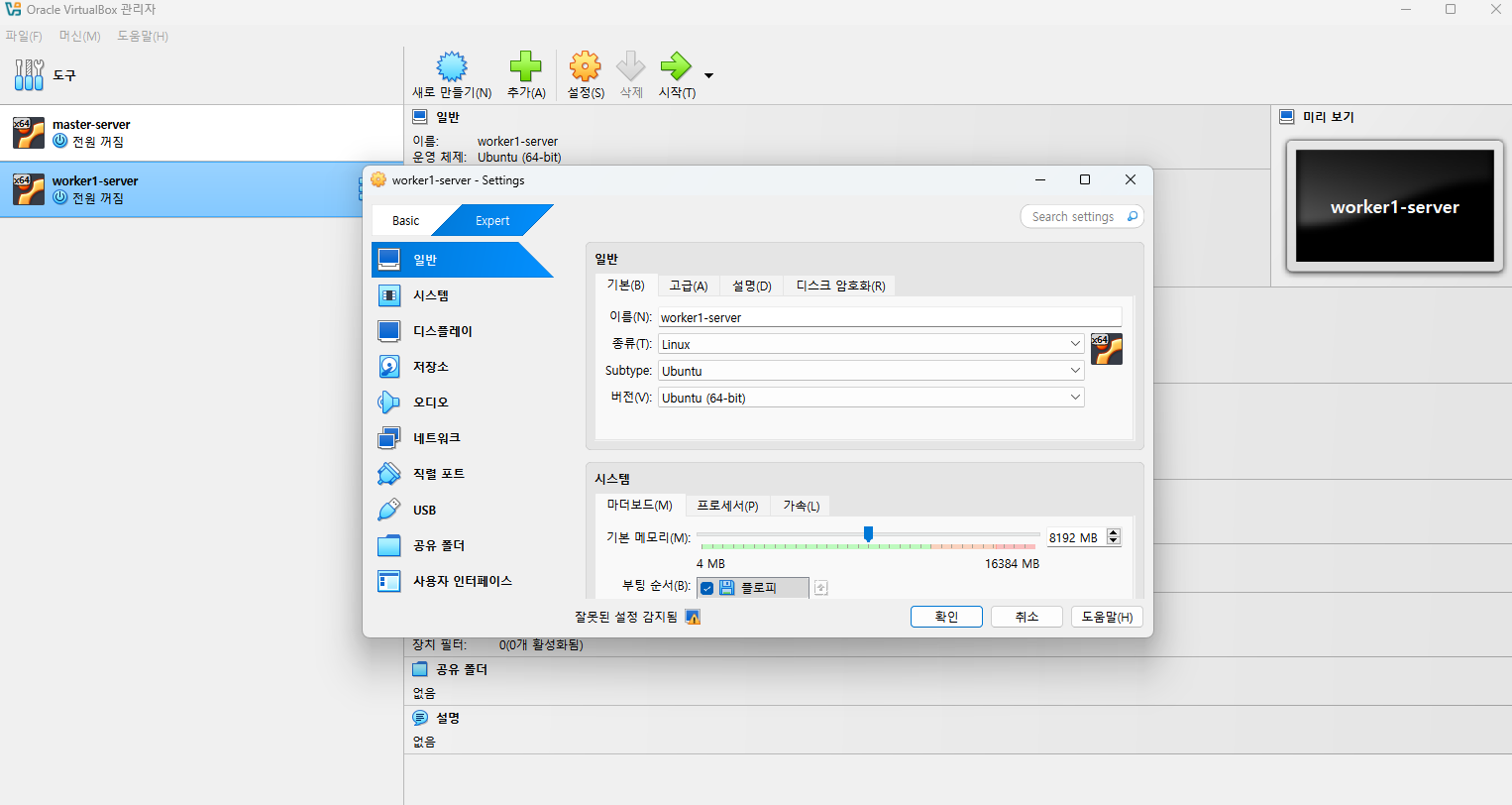Select the master-server VM icon
The image size is (1512, 805).
[x=29, y=133]
